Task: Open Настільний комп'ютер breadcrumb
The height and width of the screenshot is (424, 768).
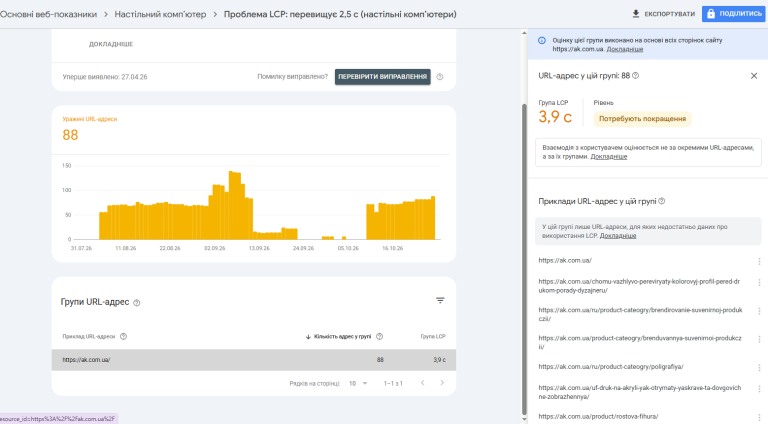Action: point(160,14)
